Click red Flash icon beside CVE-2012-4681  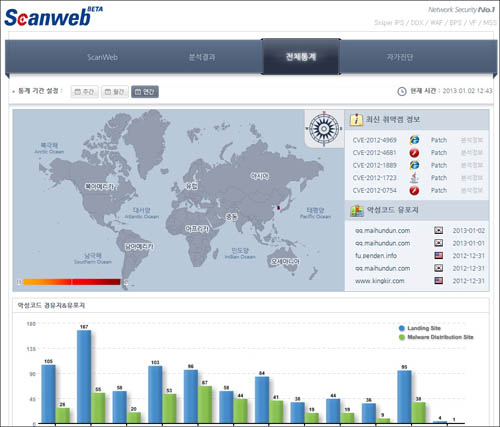pos(414,153)
